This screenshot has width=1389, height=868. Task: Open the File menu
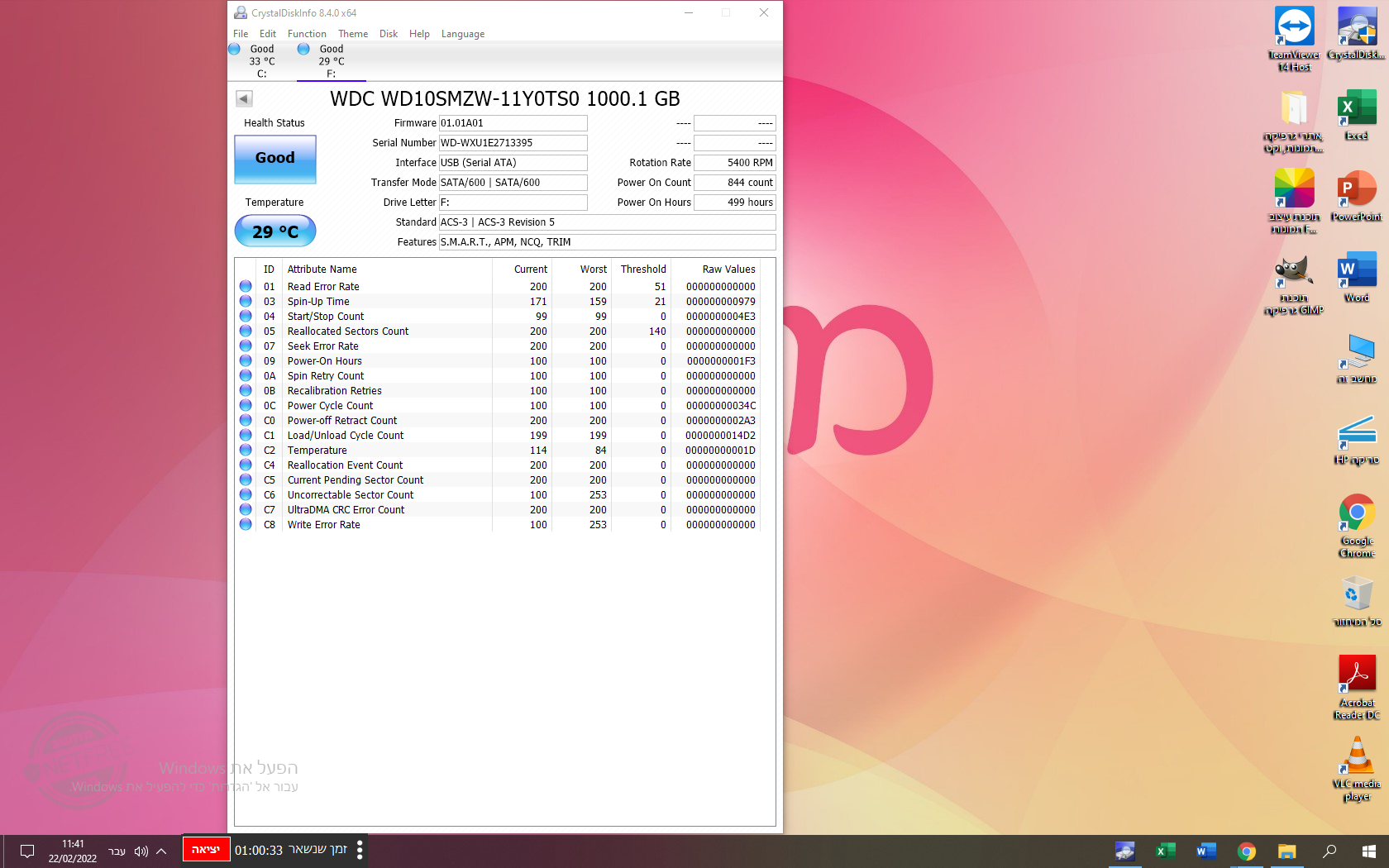pos(241,34)
